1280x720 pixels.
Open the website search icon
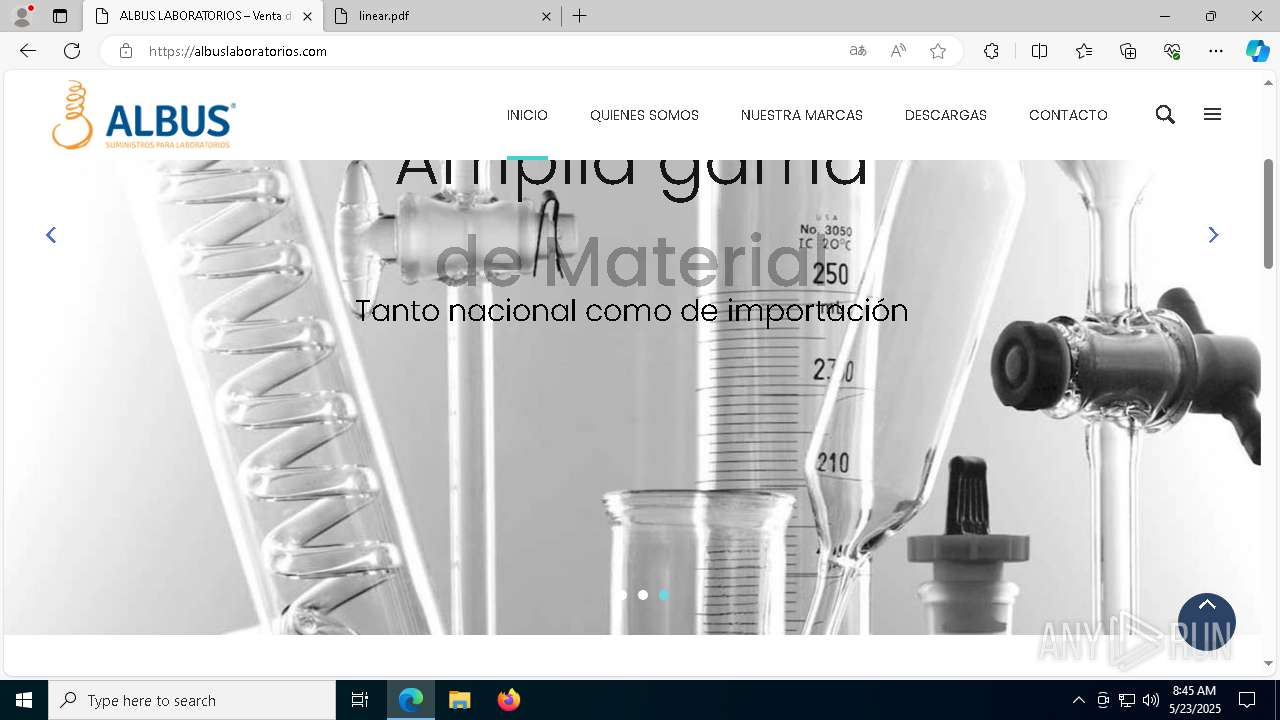(1165, 115)
